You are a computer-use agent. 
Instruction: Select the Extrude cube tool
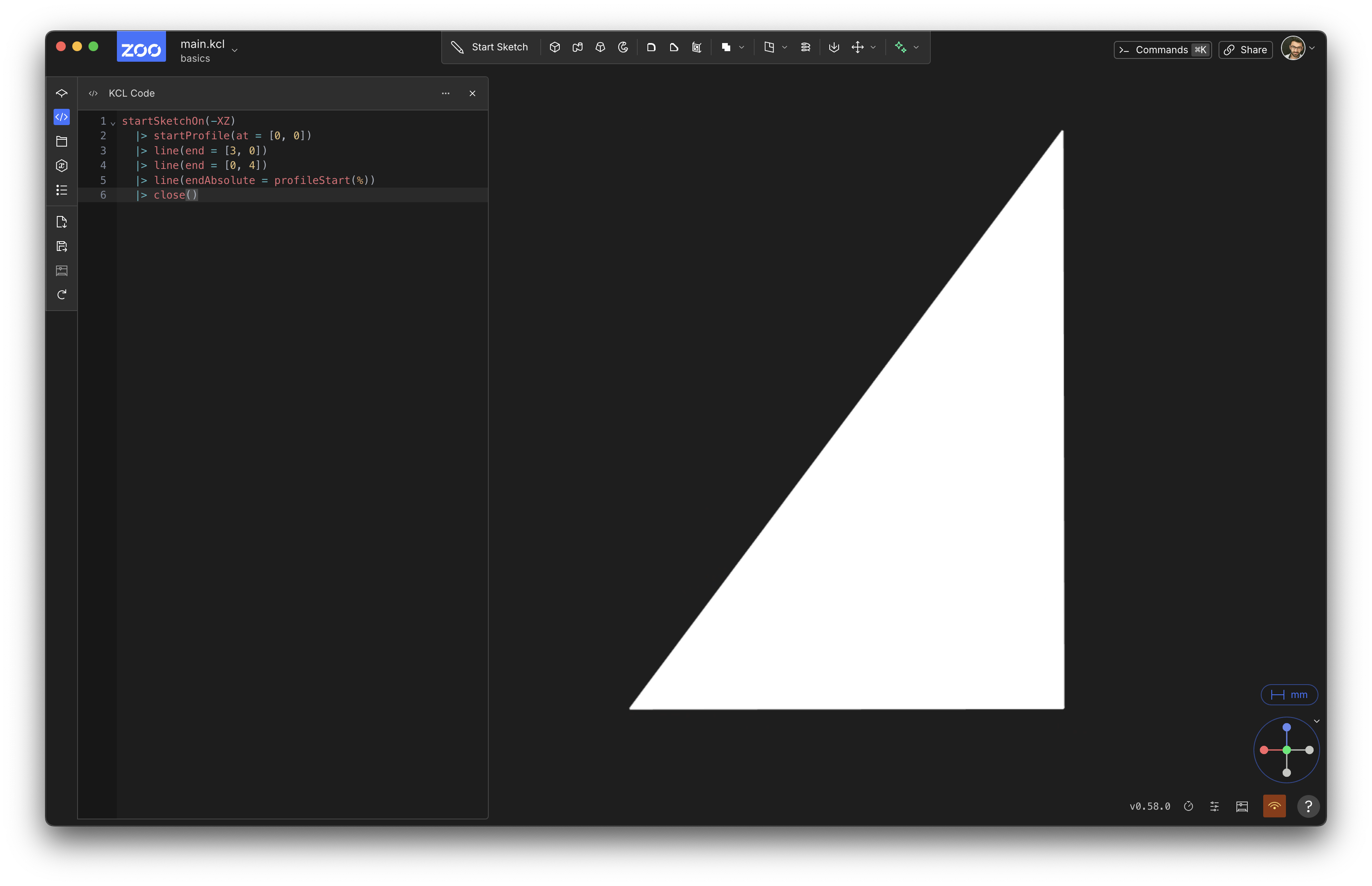[555, 47]
